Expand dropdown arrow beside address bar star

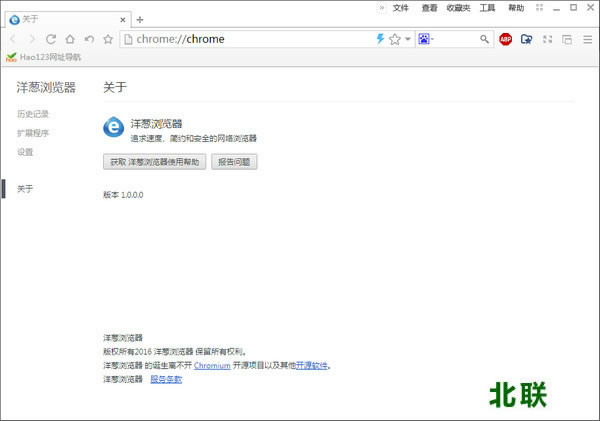coord(408,39)
